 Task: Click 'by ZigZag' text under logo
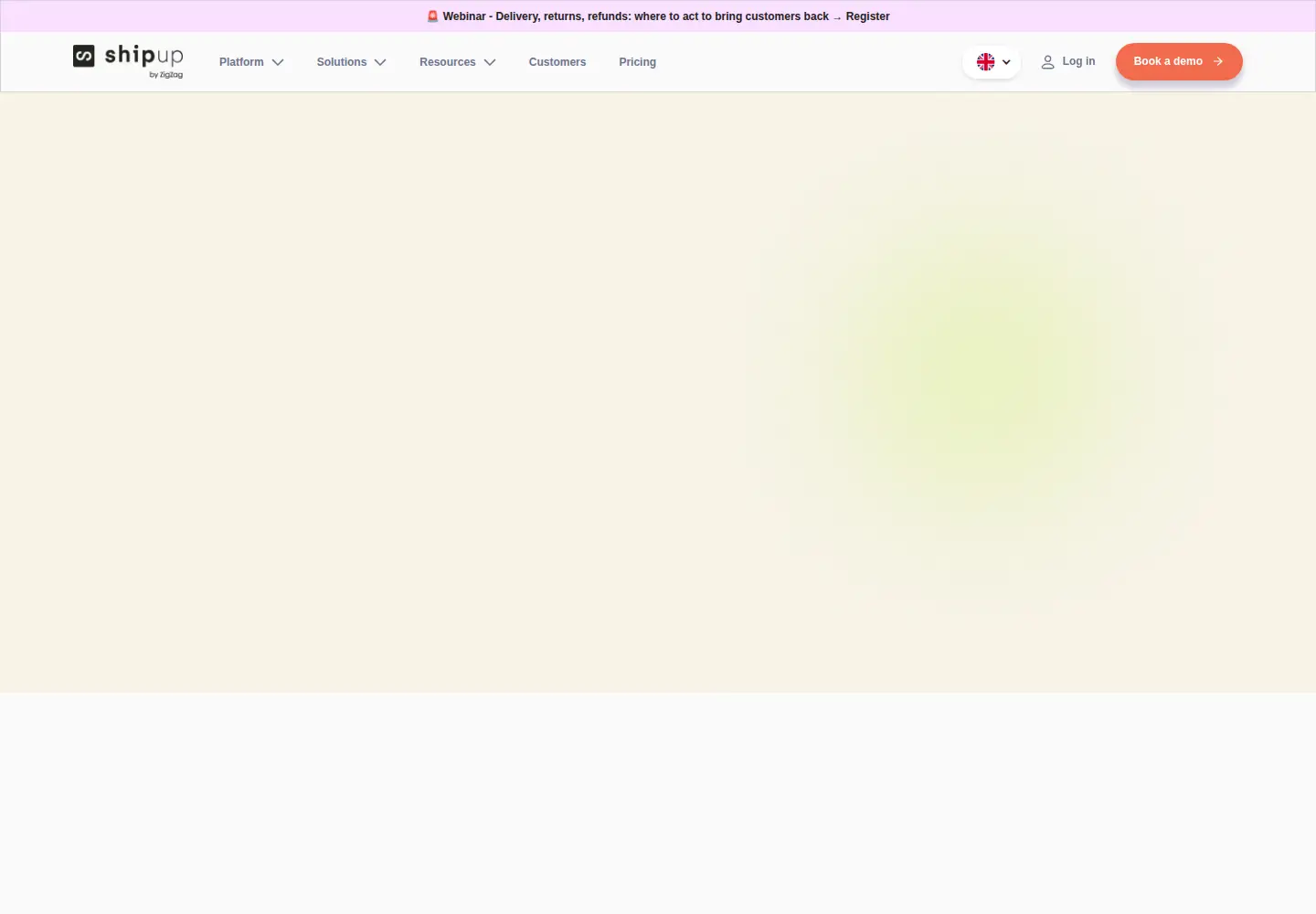tap(166, 75)
